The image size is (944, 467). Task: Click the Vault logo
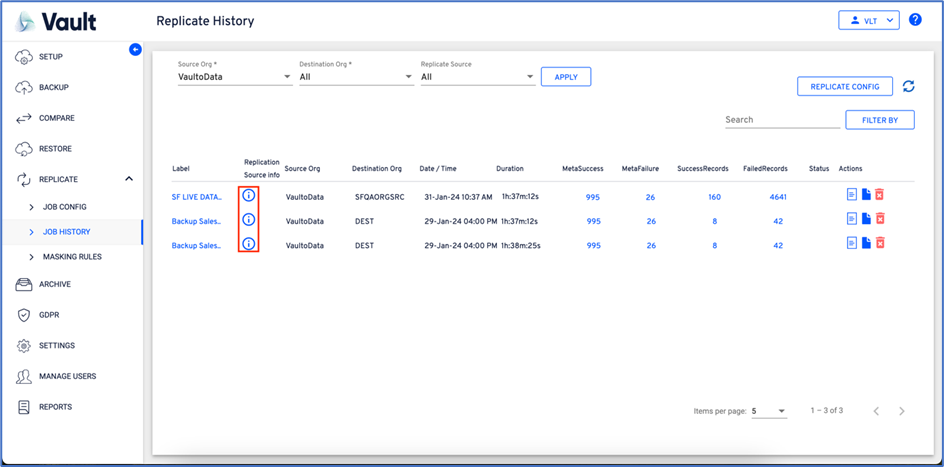(57, 21)
